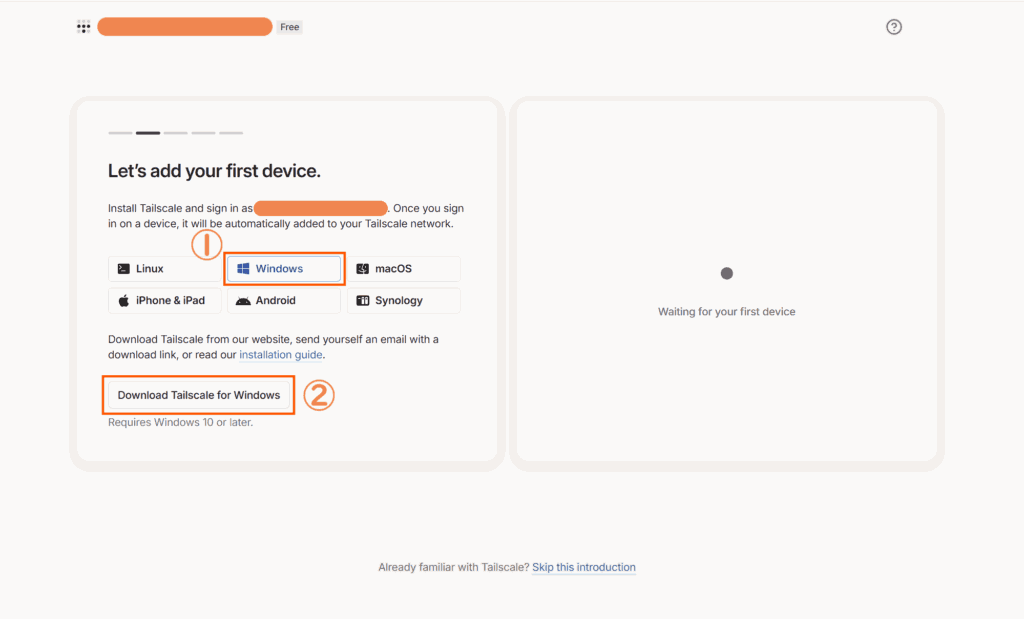Image resolution: width=1024 pixels, height=619 pixels.
Task: Open the help question mark icon
Action: pyautogui.click(x=894, y=27)
